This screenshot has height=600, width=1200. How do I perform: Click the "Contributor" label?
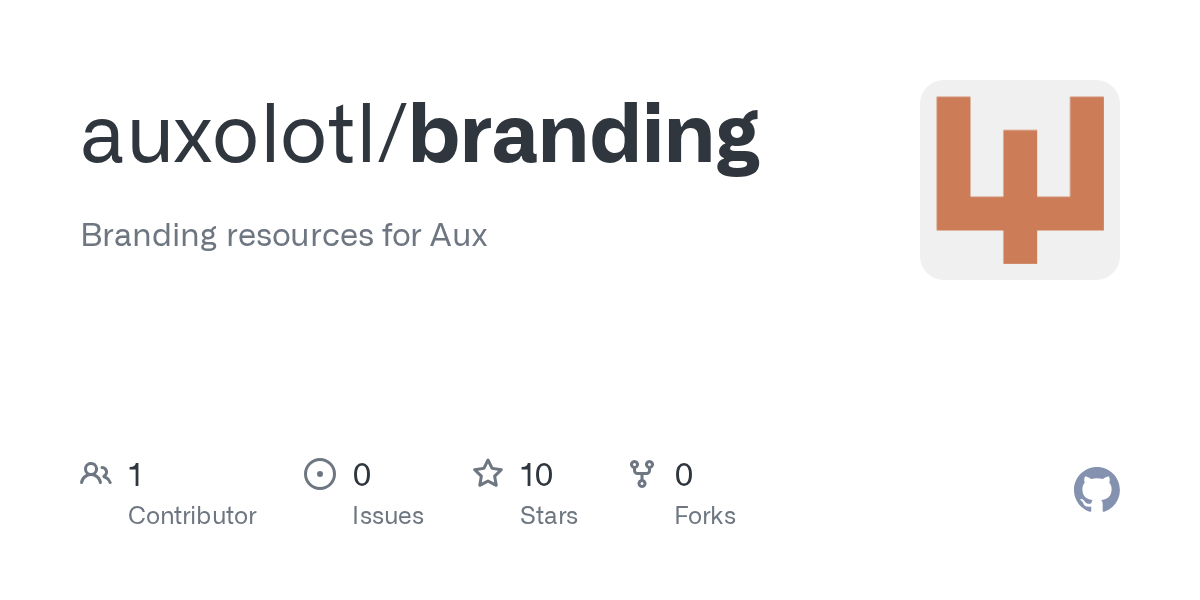coord(192,516)
